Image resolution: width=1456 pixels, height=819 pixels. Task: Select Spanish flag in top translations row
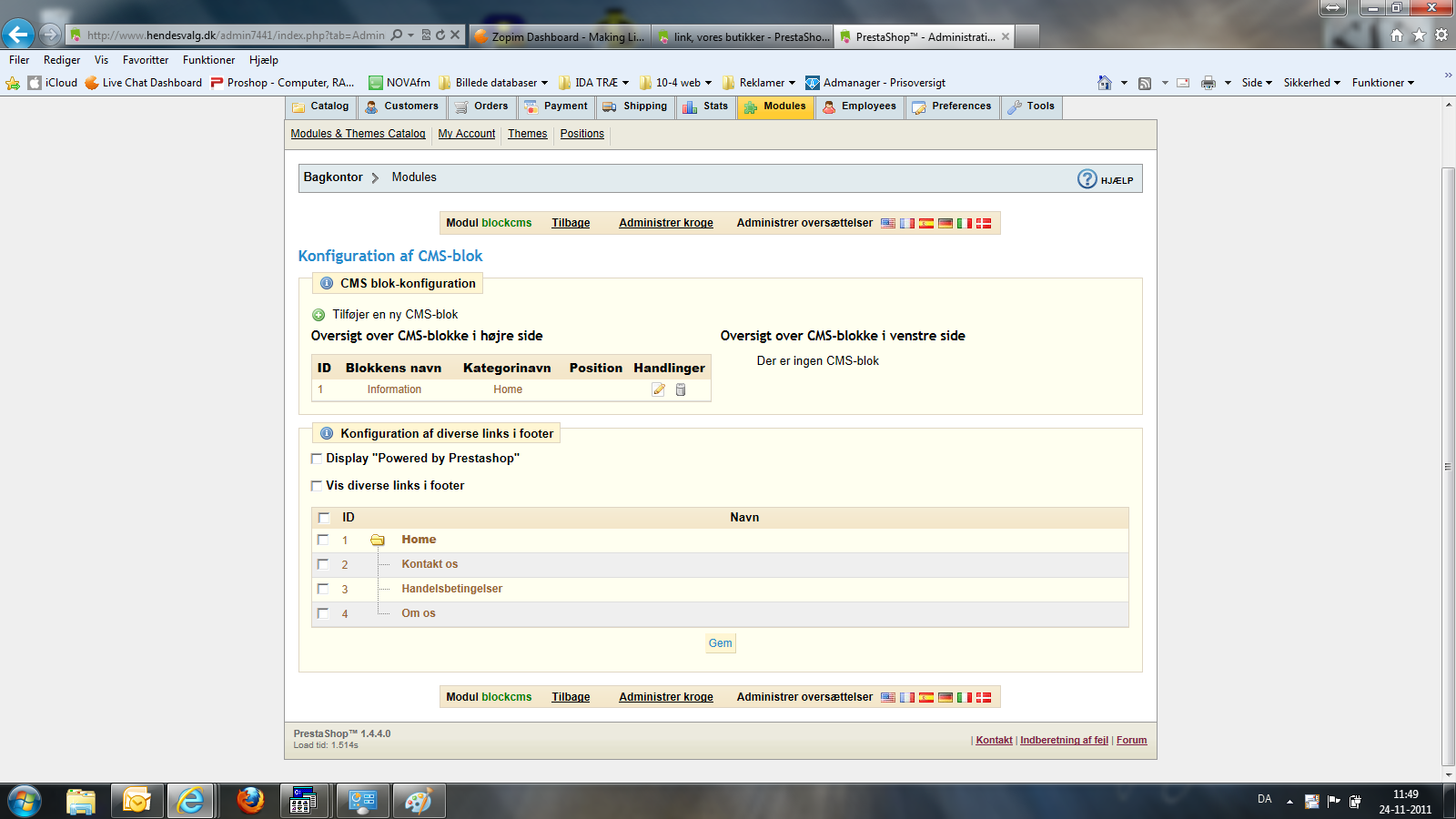pyautogui.click(x=926, y=223)
